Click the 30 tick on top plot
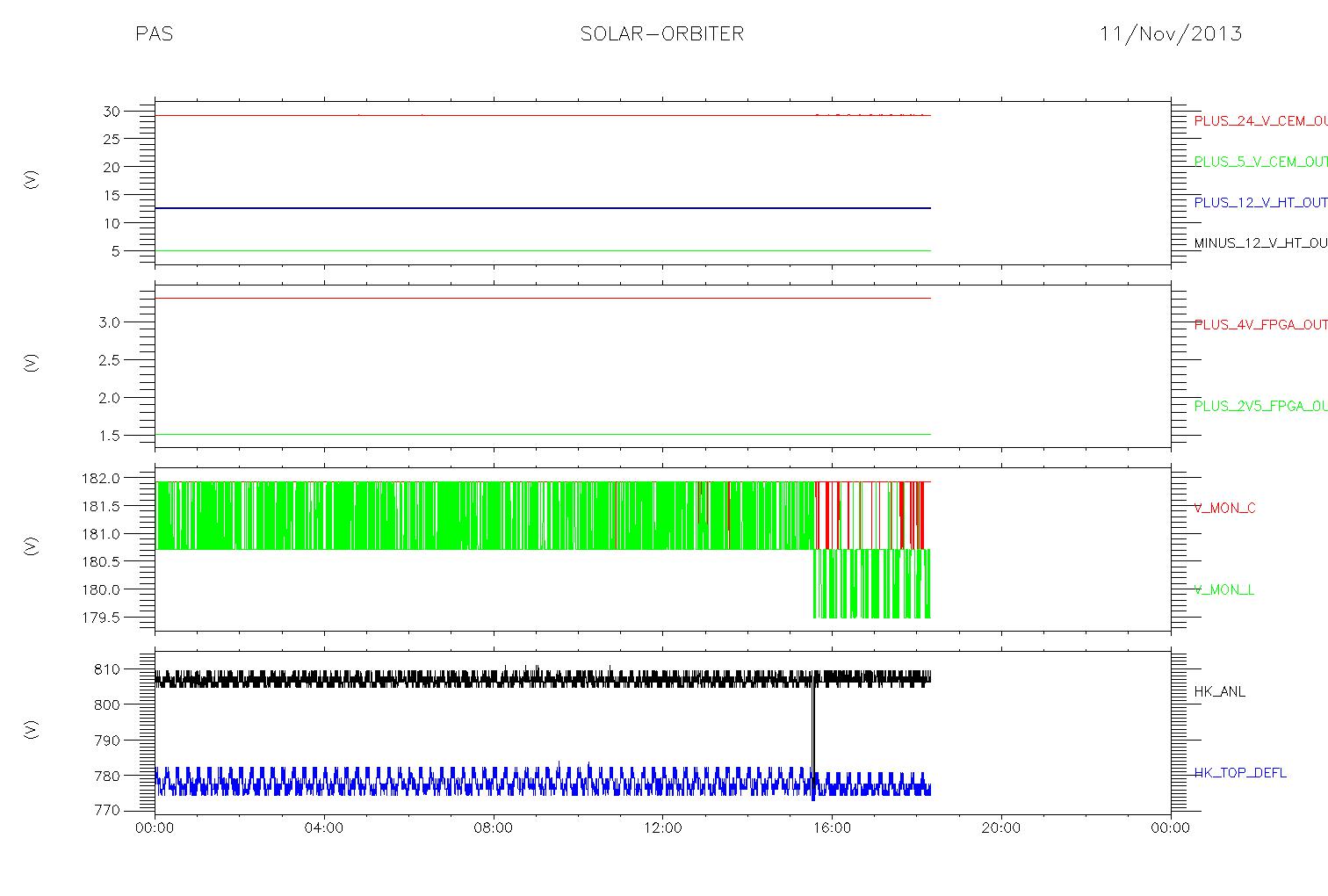 click(112, 111)
